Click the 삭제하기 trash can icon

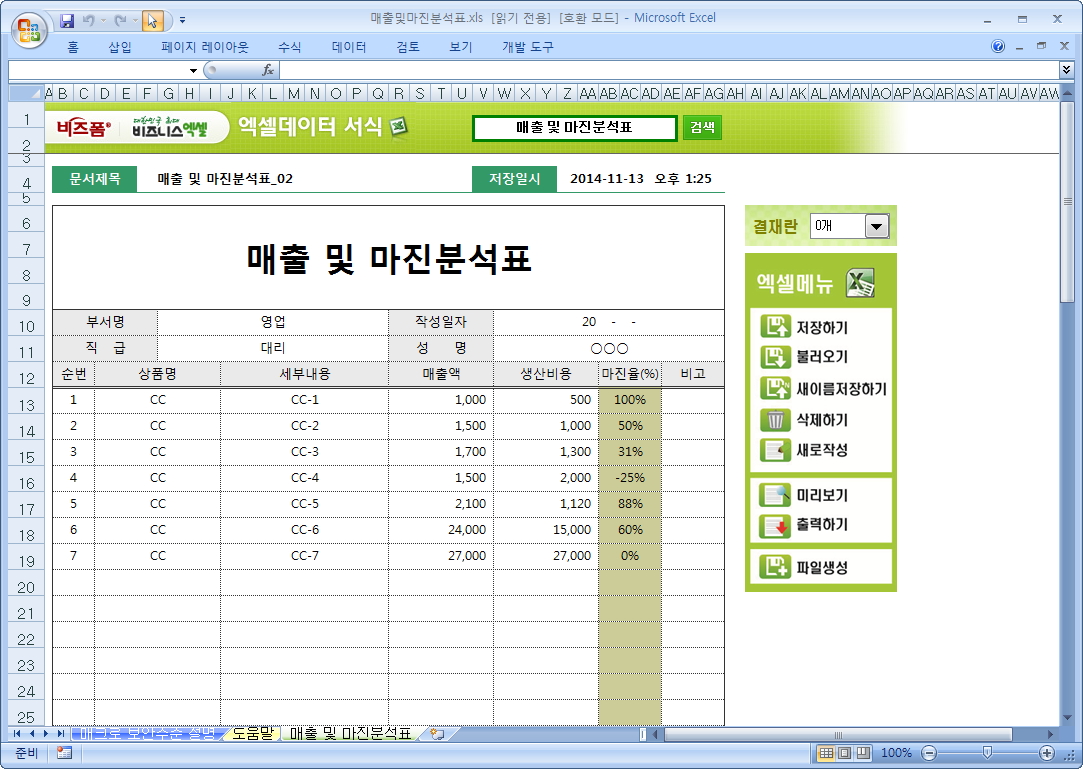click(x=775, y=420)
